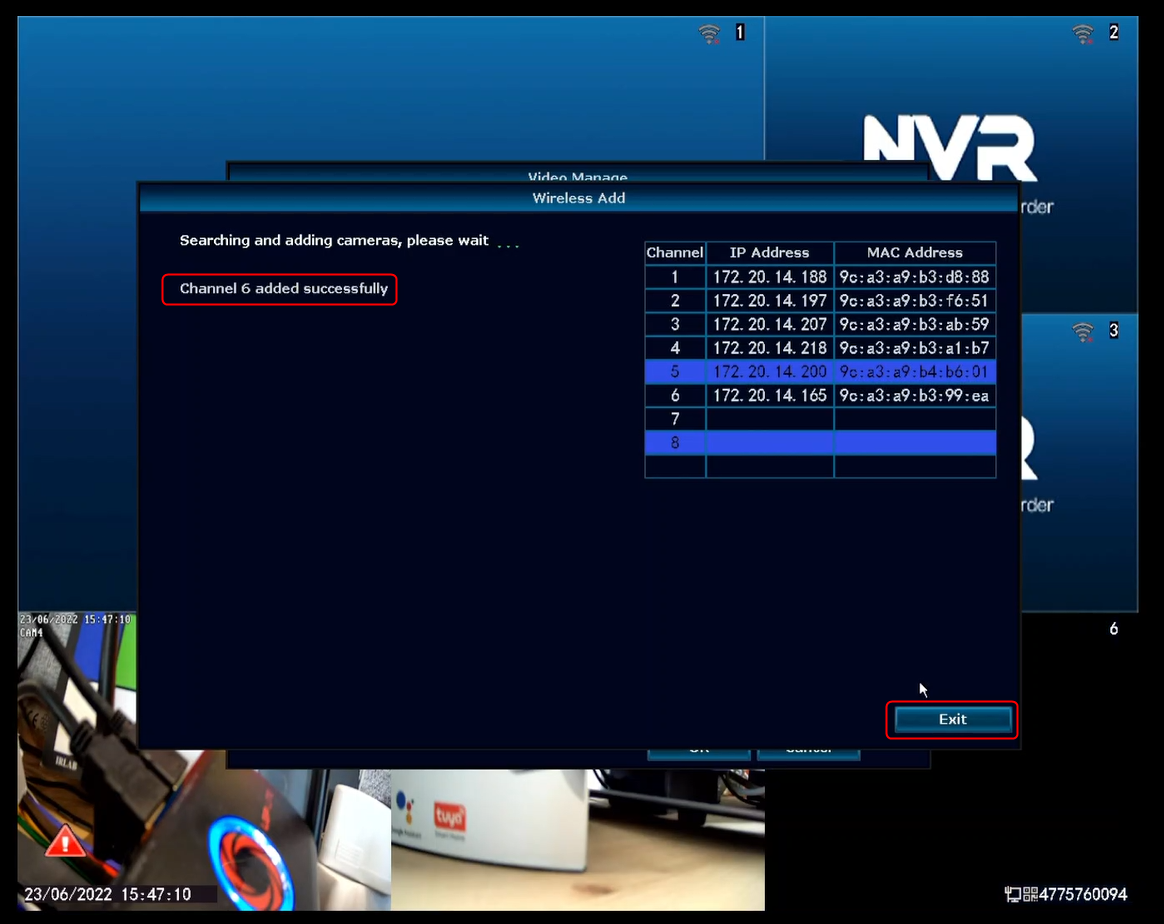The image size is (1164, 924).
Task: Click the Wi-Fi signal icon for channel 3
Action: 1082,330
